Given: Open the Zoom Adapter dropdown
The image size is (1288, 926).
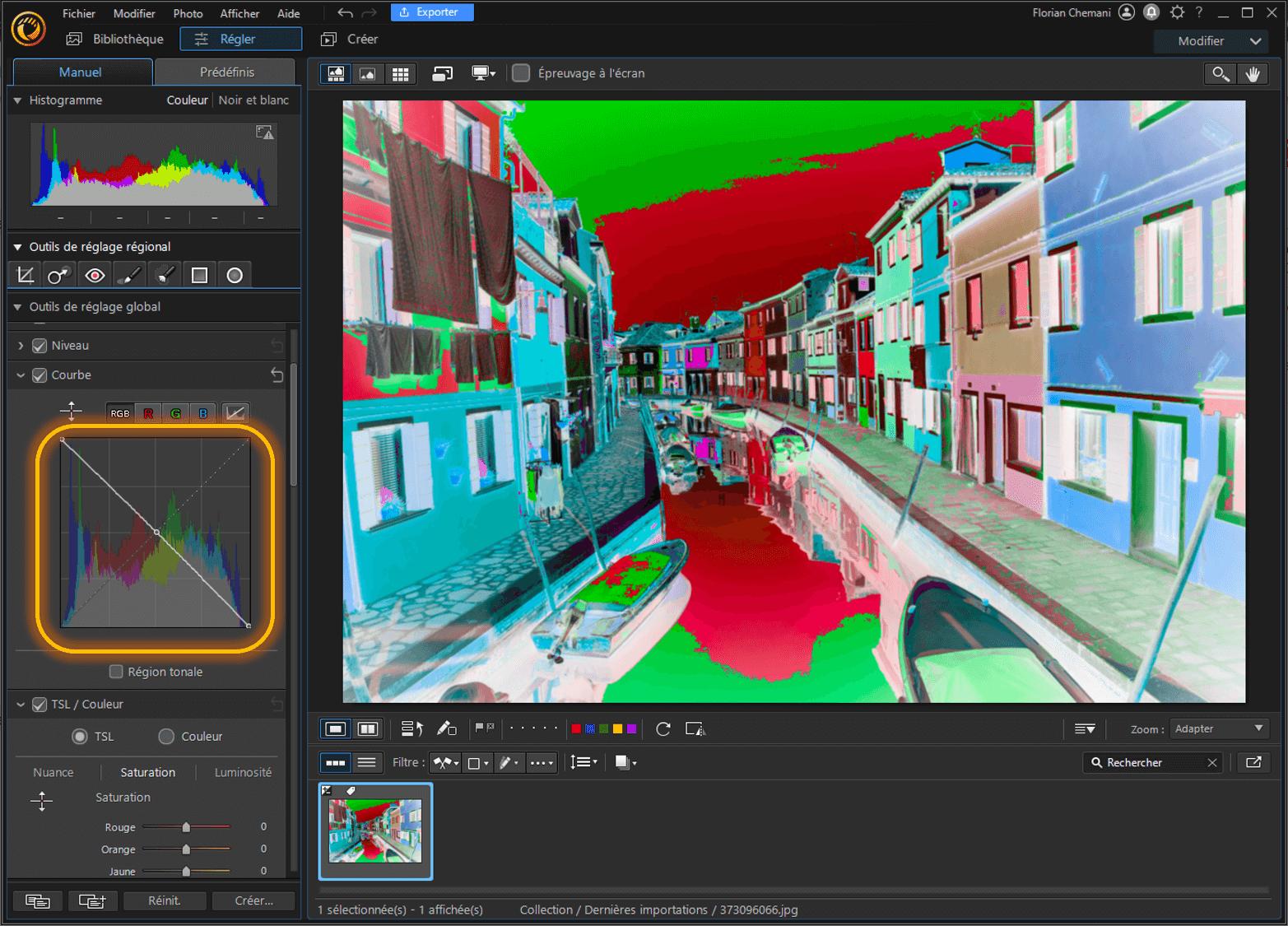Looking at the screenshot, I should [1219, 728].
